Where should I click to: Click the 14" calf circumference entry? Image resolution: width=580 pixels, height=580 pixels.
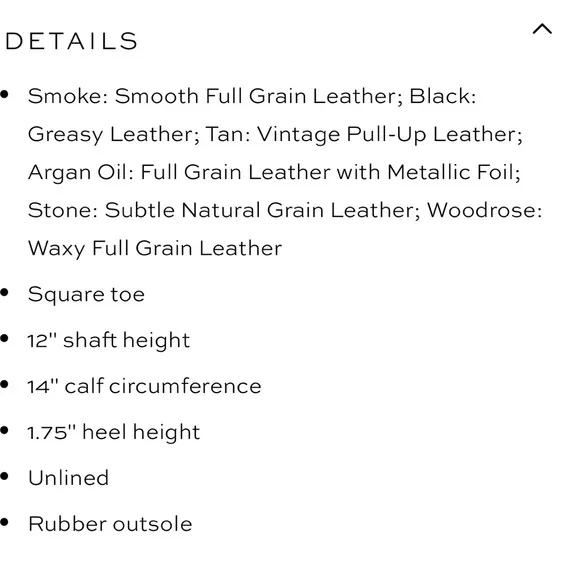tap(145, 386)
